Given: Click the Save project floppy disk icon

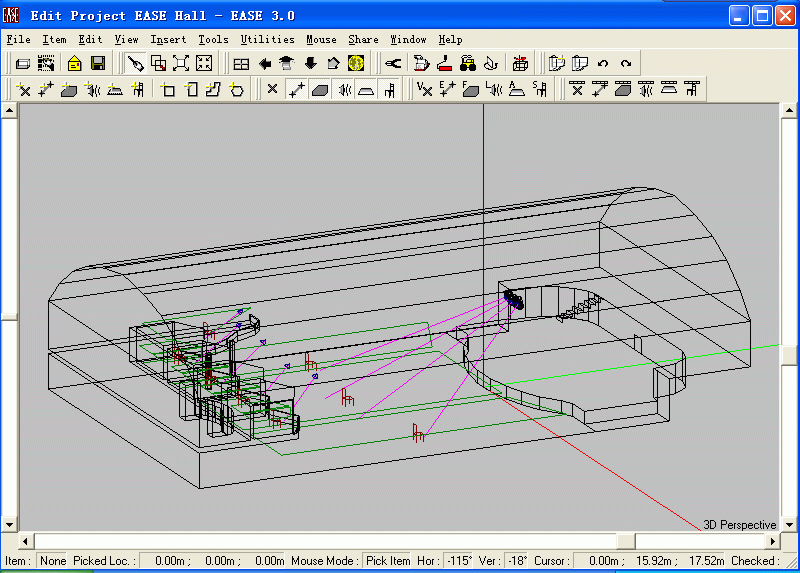Looking at the screenshot, I should pos(98,63).
